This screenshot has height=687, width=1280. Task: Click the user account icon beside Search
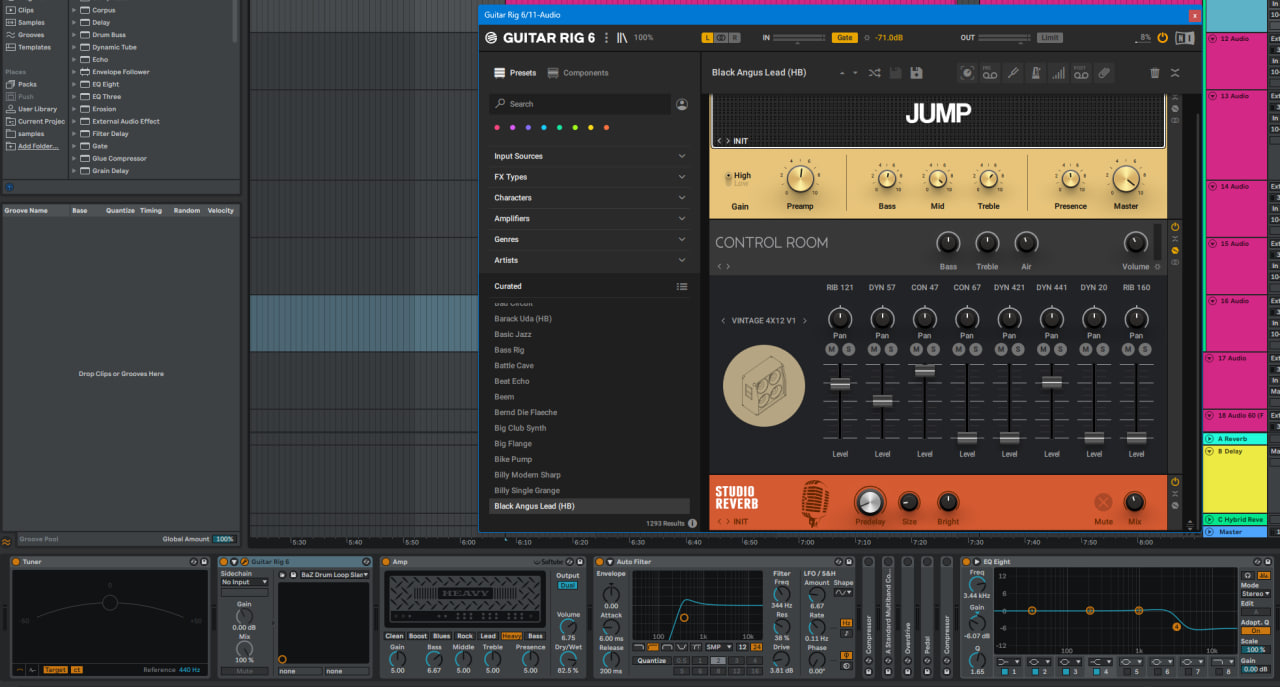tap(682, 104)
